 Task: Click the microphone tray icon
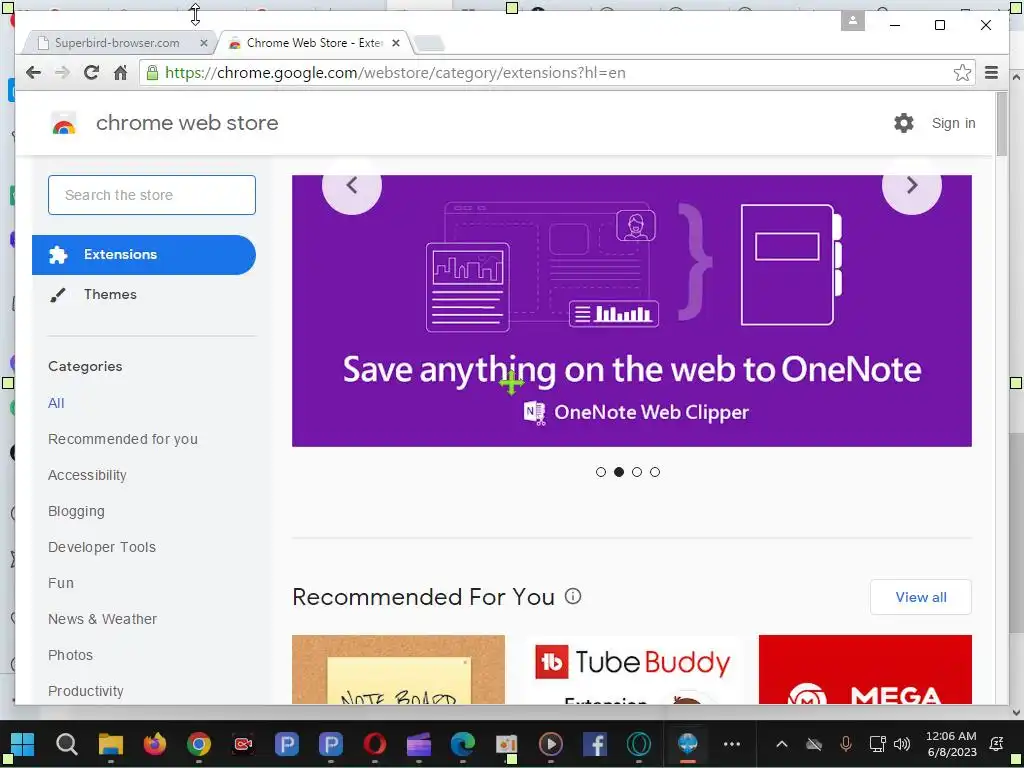point(845,744)
